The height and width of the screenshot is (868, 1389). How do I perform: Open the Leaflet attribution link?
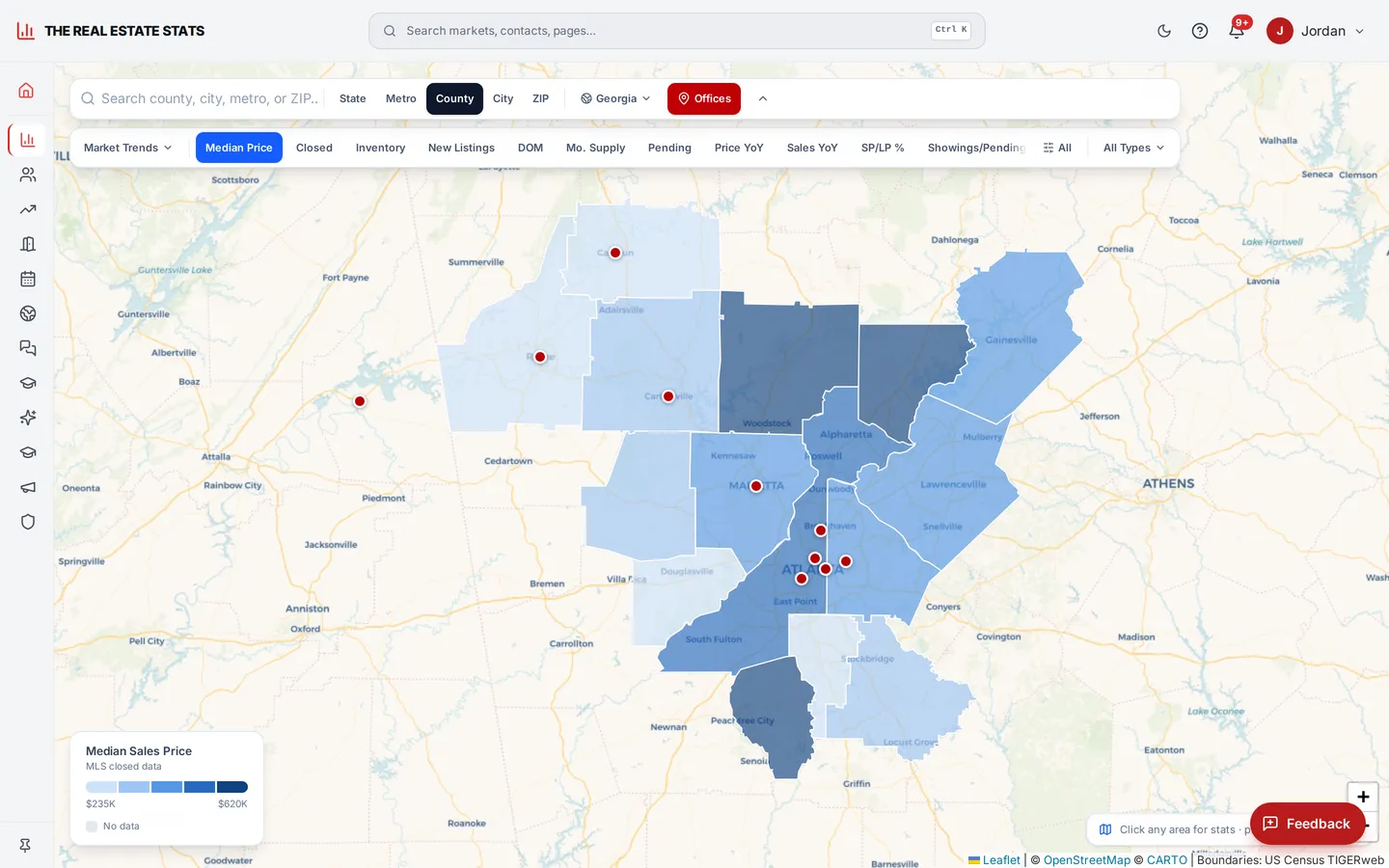point(994,860)
